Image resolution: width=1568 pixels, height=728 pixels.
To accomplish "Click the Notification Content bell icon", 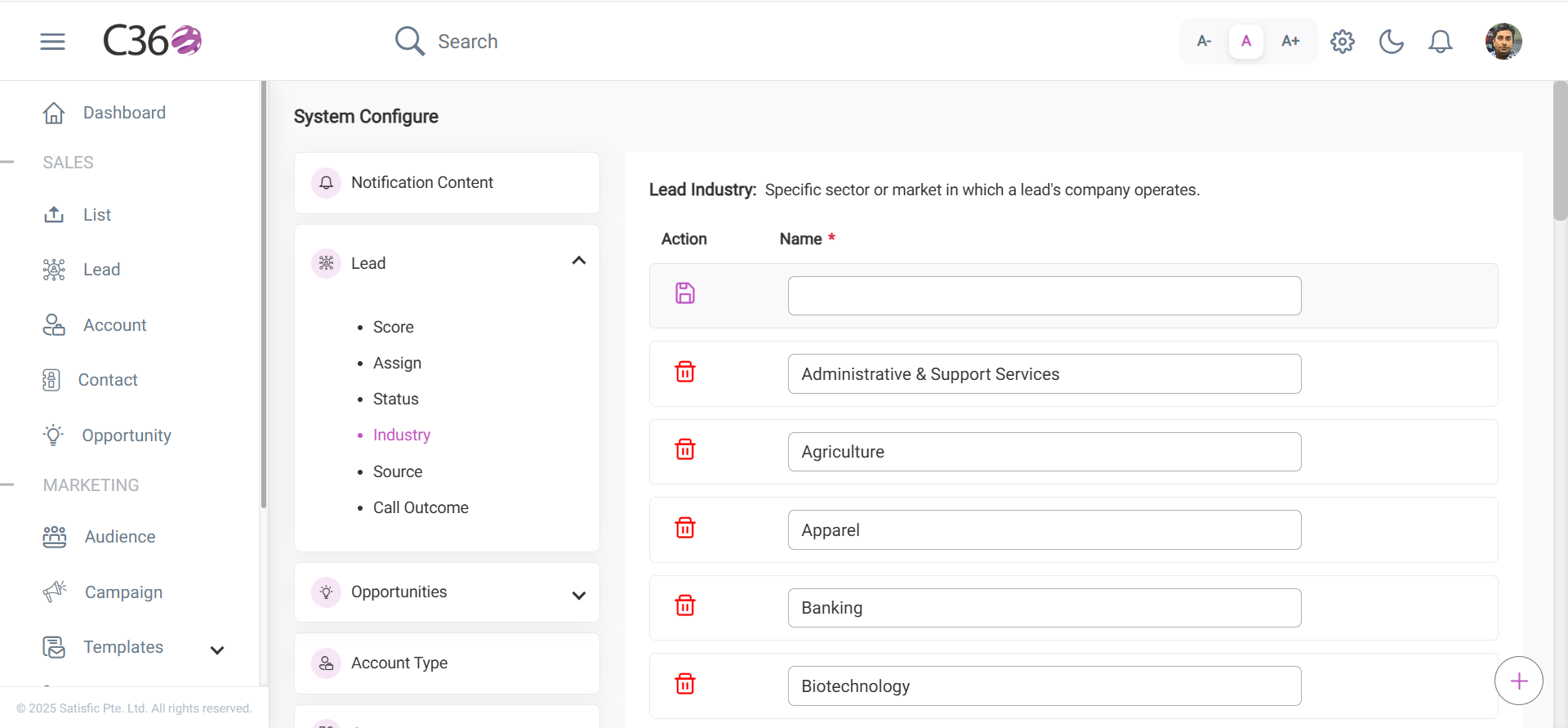I will coord(326,182).
